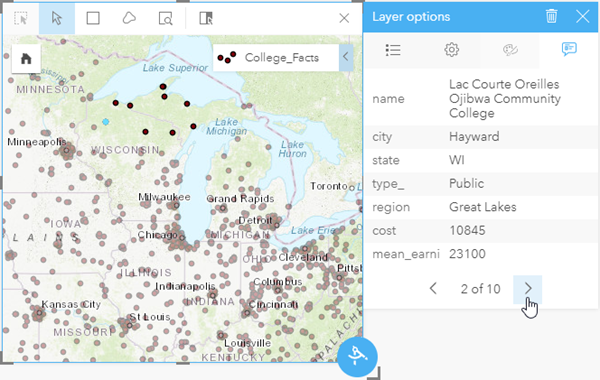The height and width of the screenshot is (380, 600).
Task: Click the dashed selection tools icon
Action: coord(21,18)
